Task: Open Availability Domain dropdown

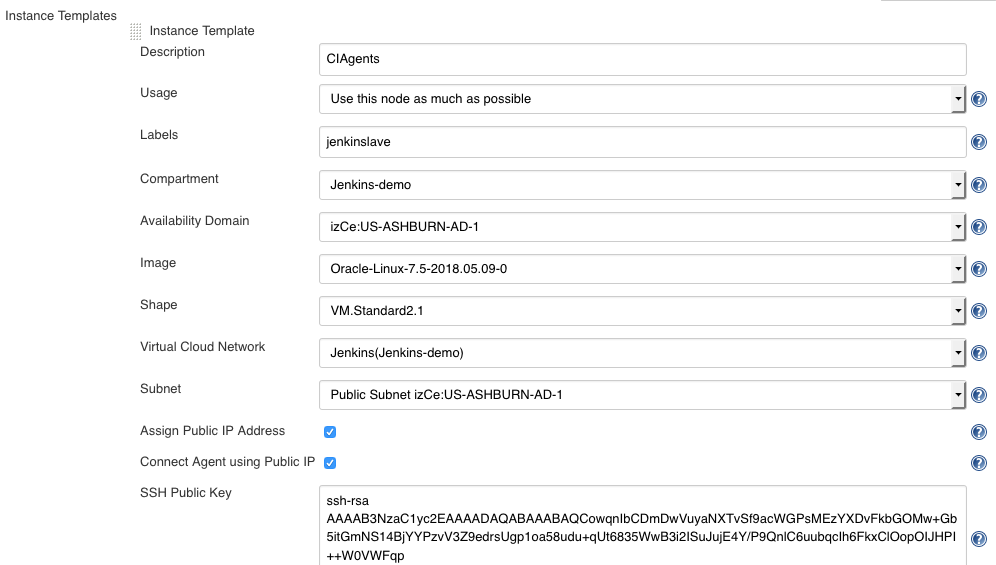Action: click(x=641, y=227)
